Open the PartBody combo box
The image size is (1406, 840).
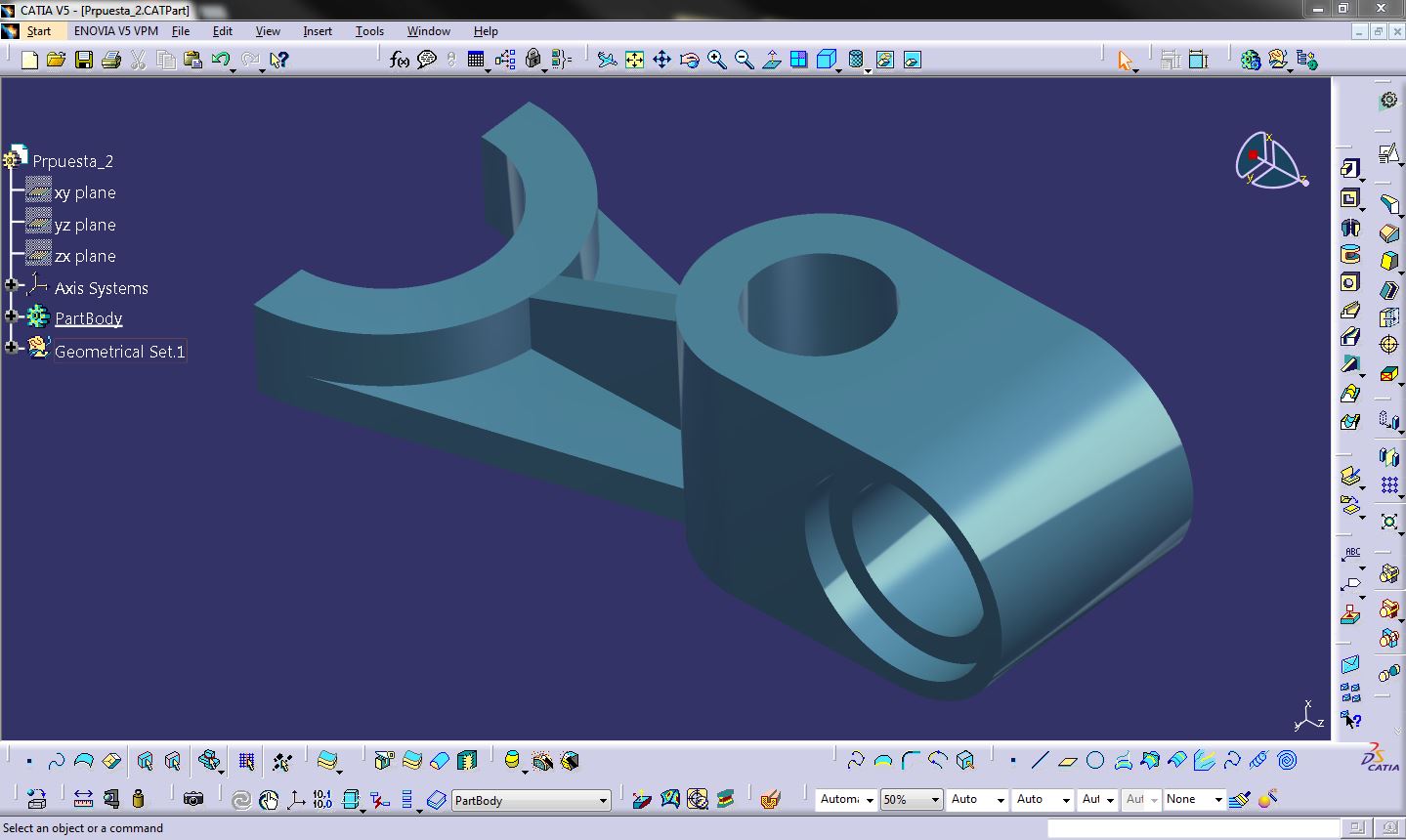coord(532,800)
